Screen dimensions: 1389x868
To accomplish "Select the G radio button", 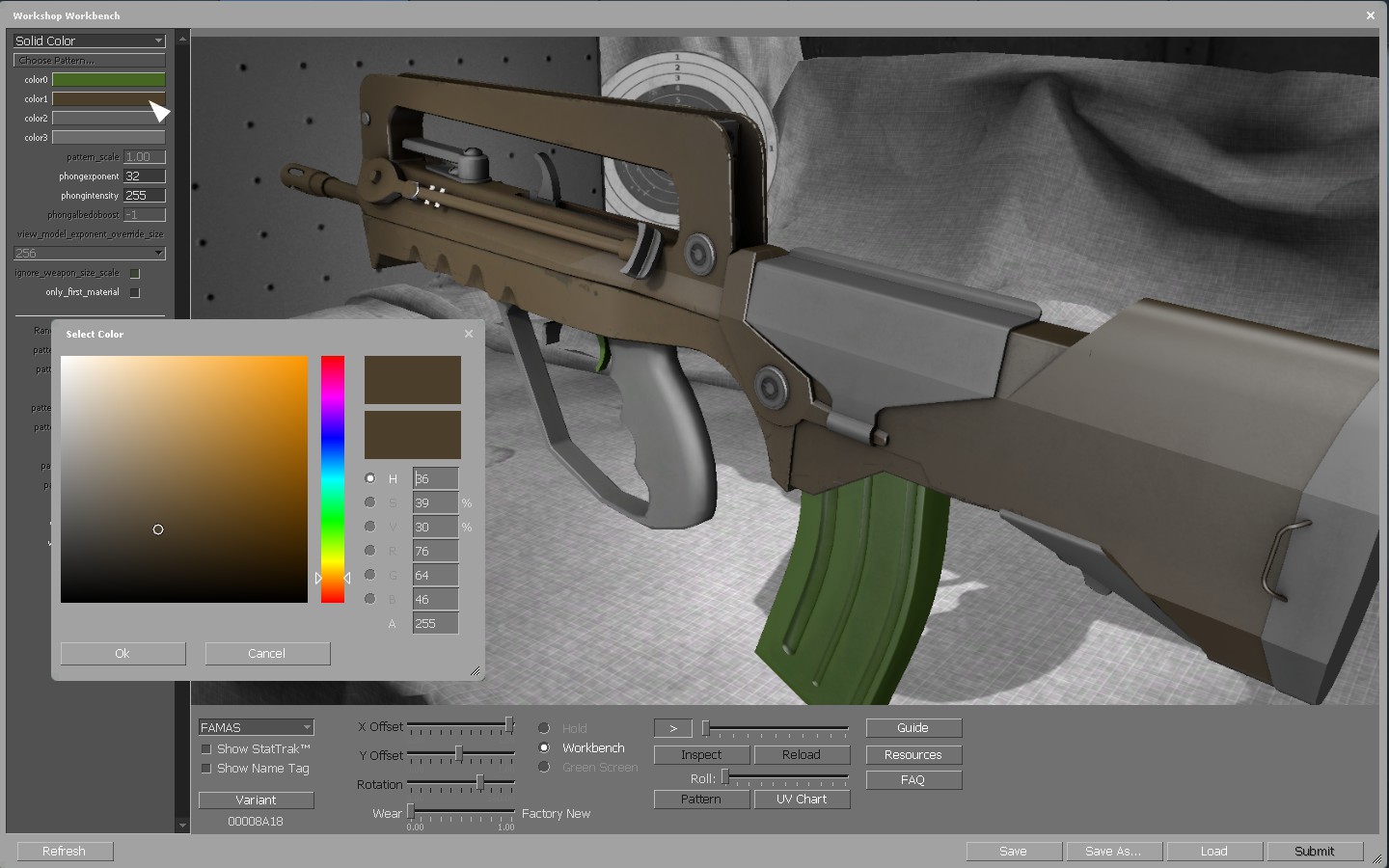I will click(x=369, y=575).
